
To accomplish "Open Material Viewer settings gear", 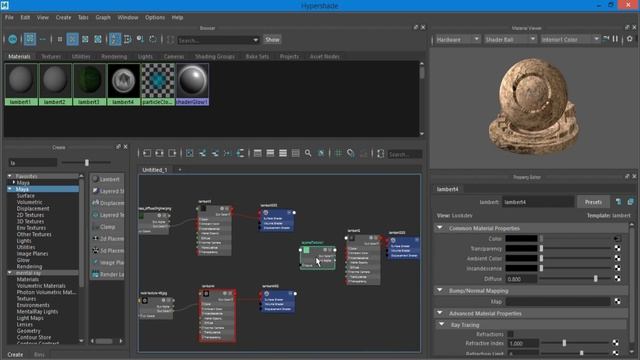I will pyautogui.click(x=630, y=39).
